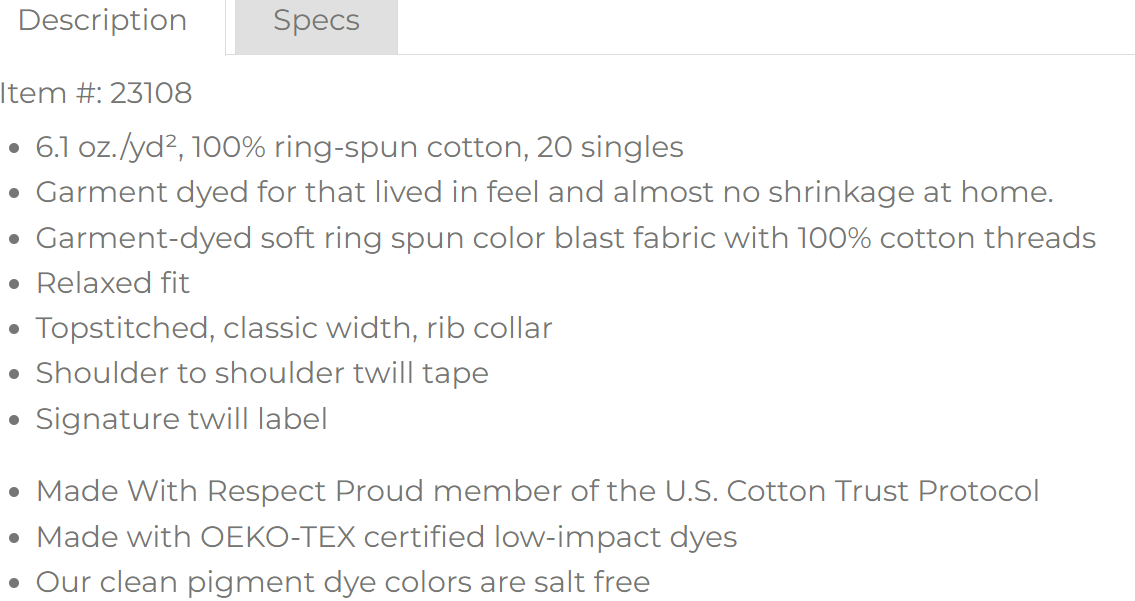Select the Description tab

103,22
